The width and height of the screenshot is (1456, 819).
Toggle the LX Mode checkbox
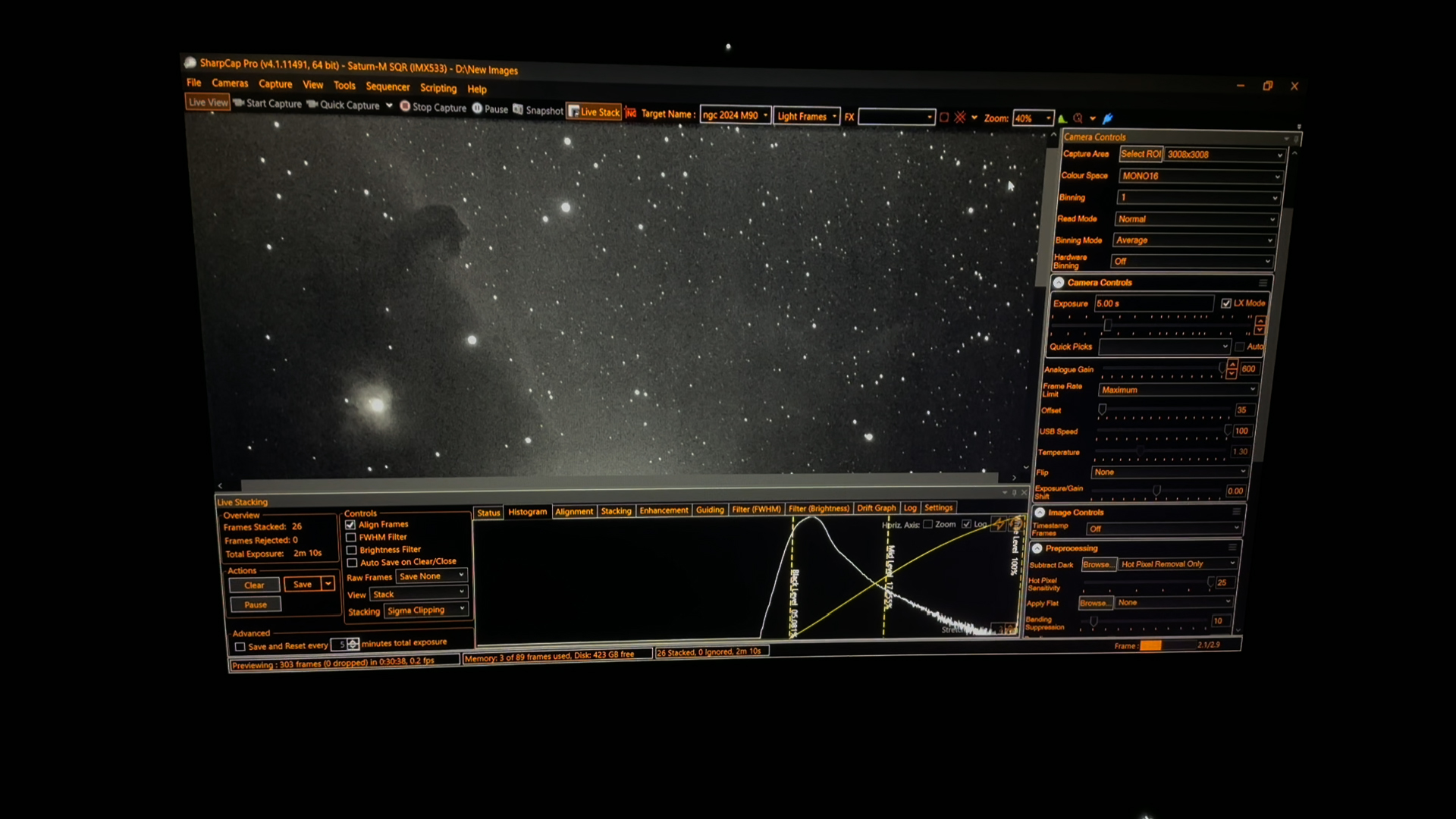1225,303
